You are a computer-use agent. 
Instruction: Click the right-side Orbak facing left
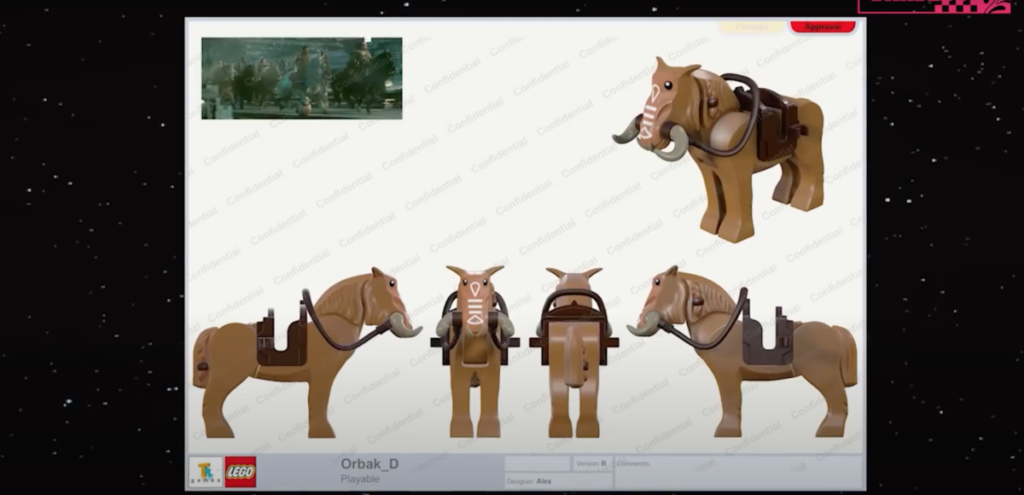[745, 350]
